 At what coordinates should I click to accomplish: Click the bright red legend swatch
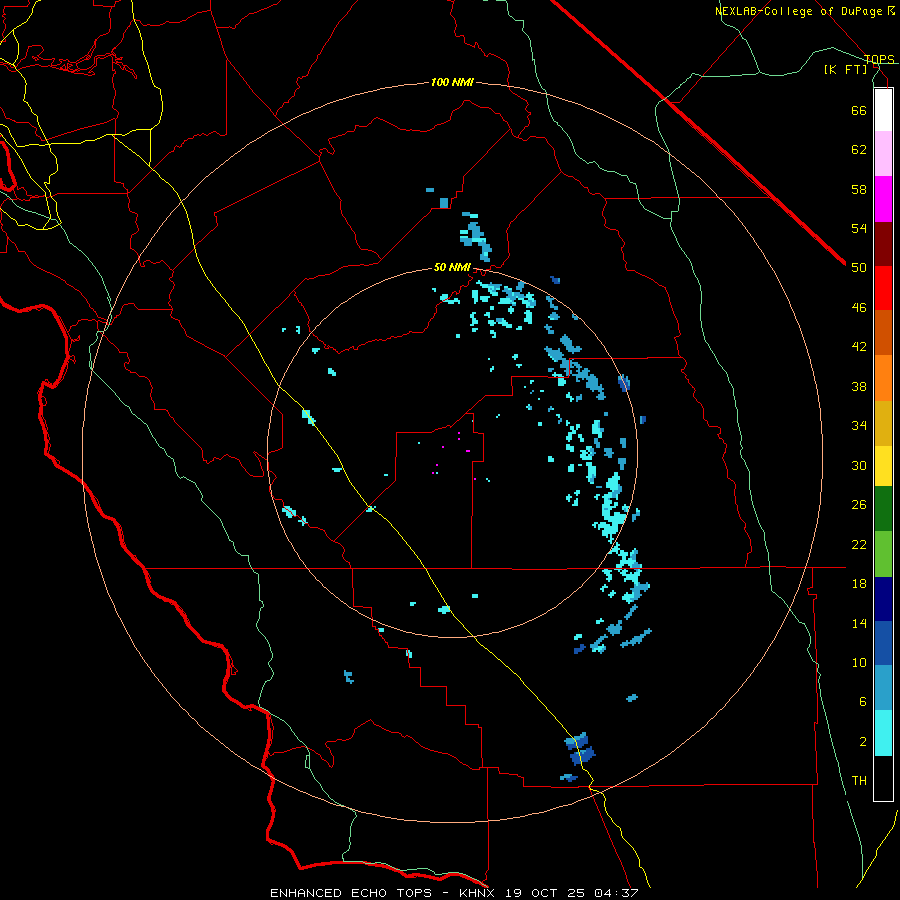pyautogui.click(x=883, y=288)
